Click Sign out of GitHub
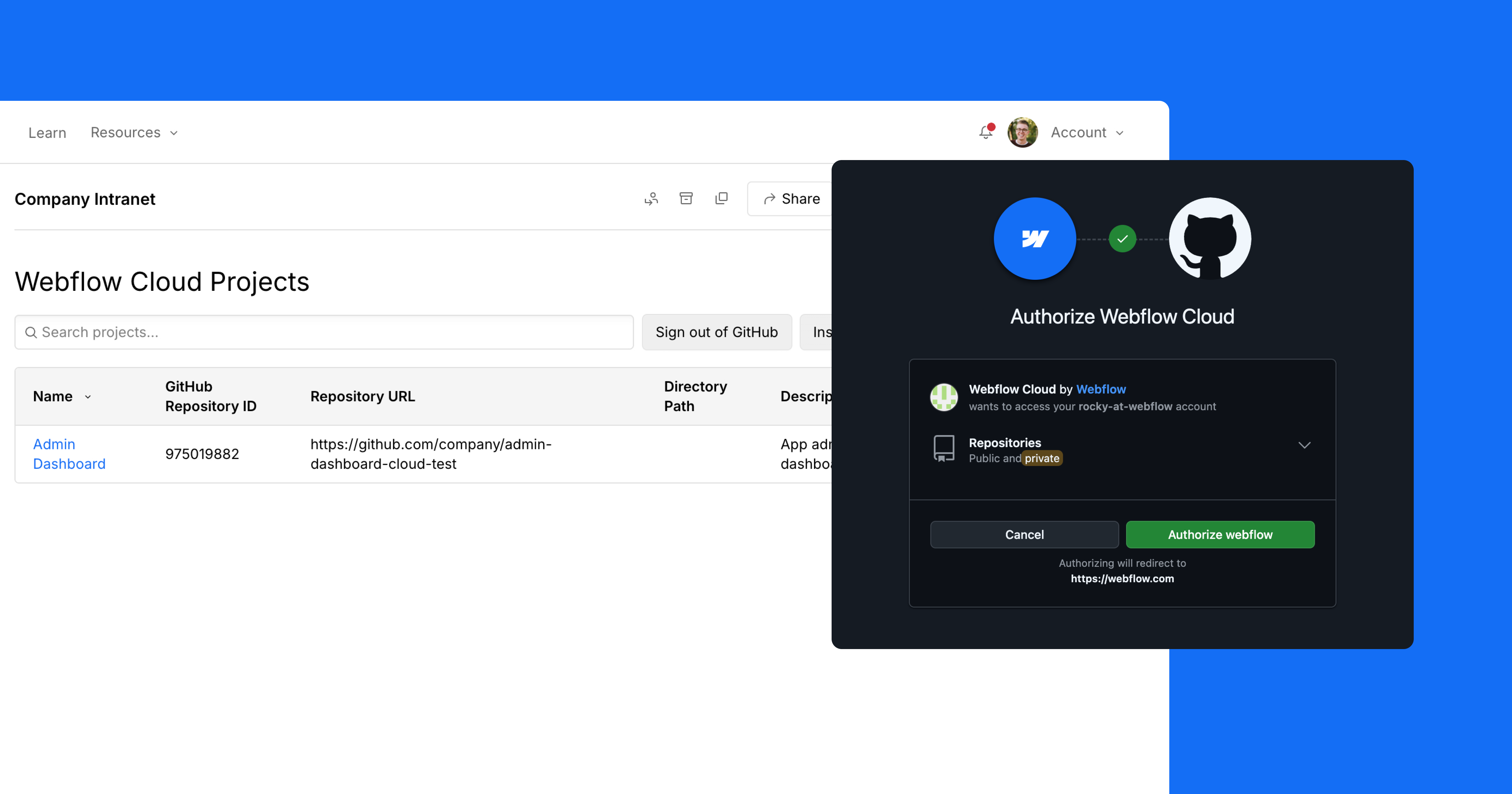Image resolution: width=1512 pixels, height=794 pixels. 717,332
